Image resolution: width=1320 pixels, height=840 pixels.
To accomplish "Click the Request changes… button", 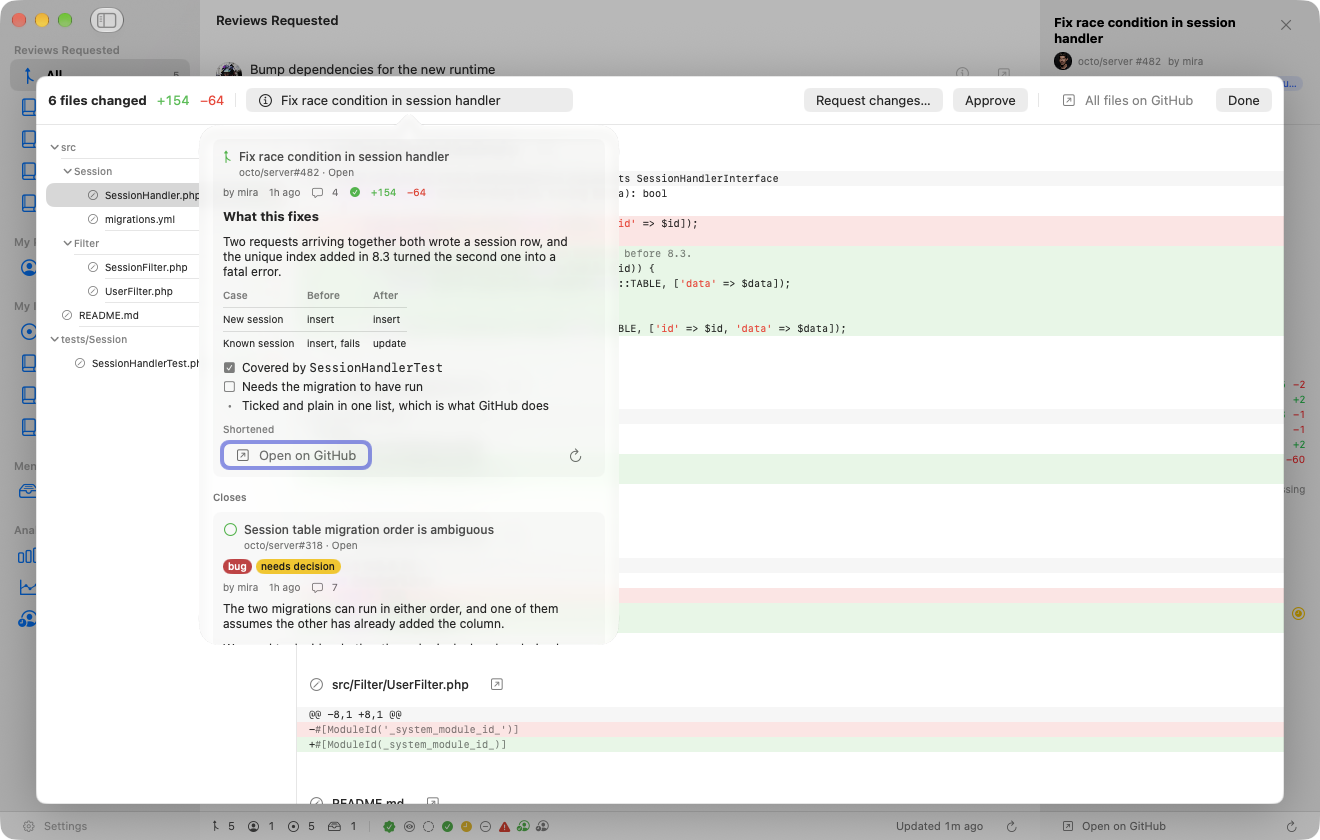I will (x=873, y=100).
